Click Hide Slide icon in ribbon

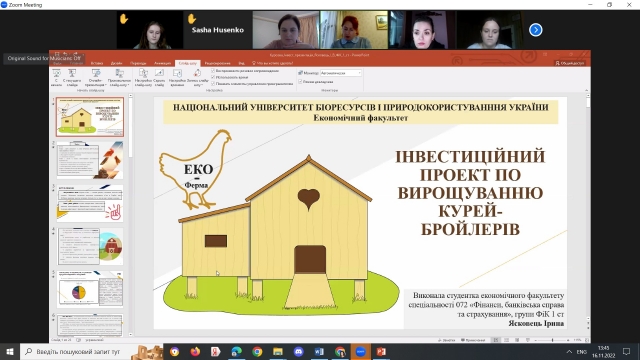pos(159,77)
